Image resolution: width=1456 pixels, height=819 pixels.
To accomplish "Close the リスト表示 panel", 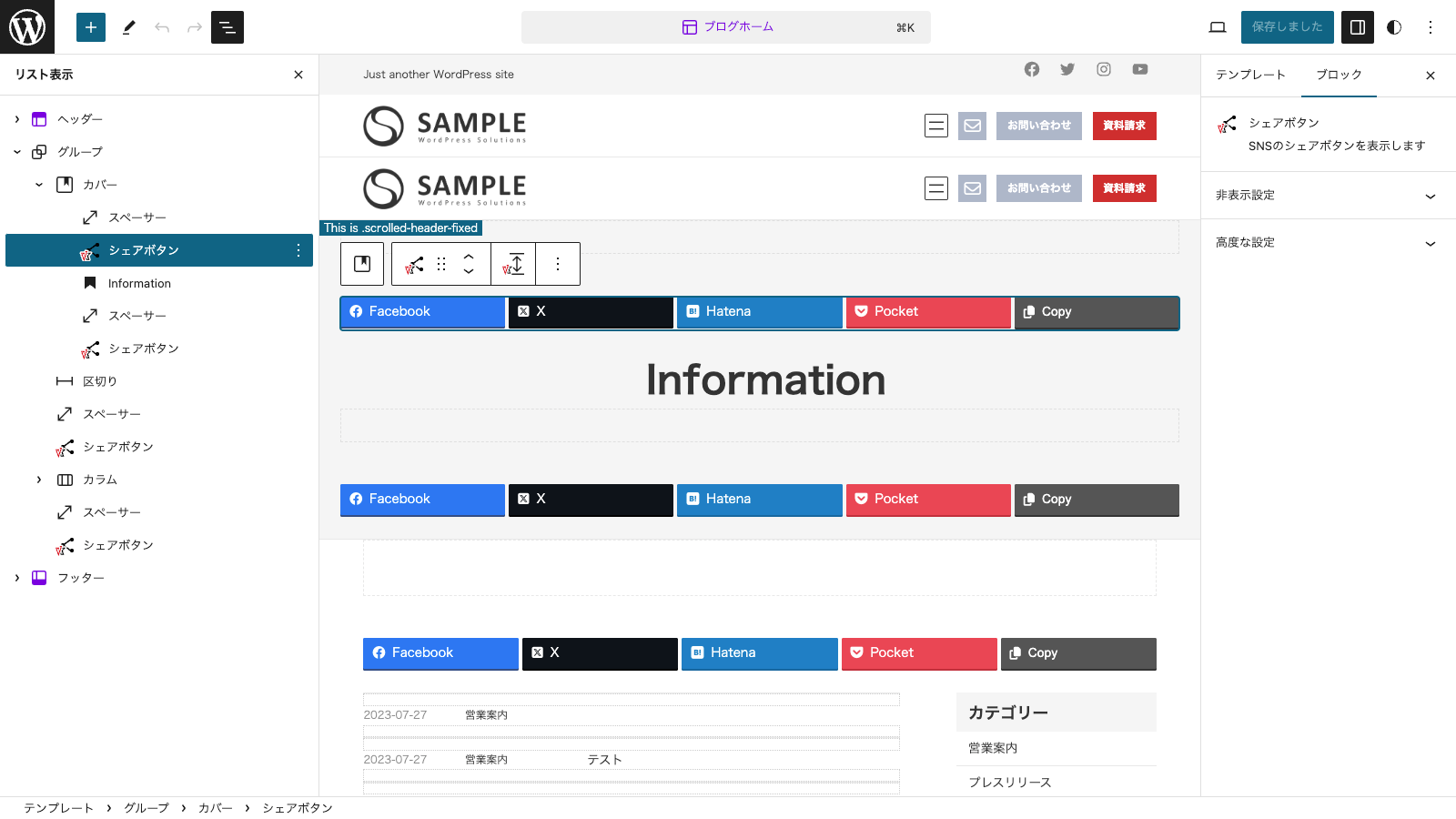I will pos(298,75).
